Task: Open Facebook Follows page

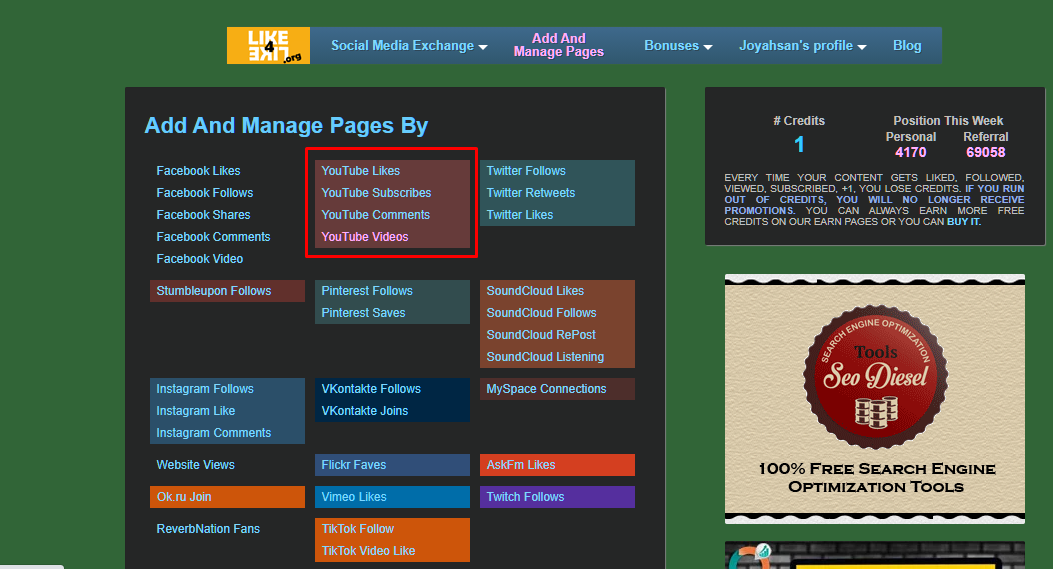Action: coord(205,193)
